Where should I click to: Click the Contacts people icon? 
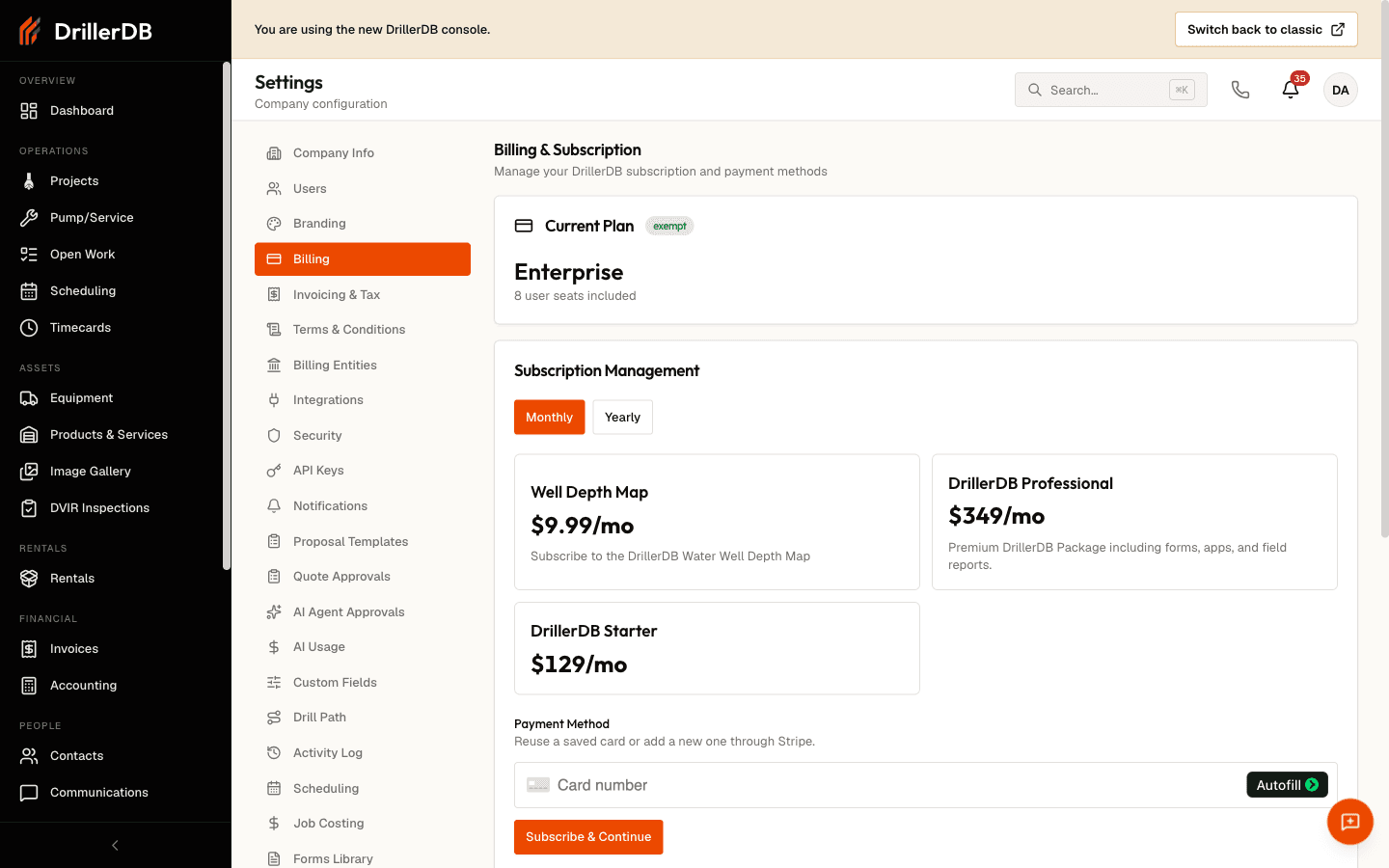point(29,756)
